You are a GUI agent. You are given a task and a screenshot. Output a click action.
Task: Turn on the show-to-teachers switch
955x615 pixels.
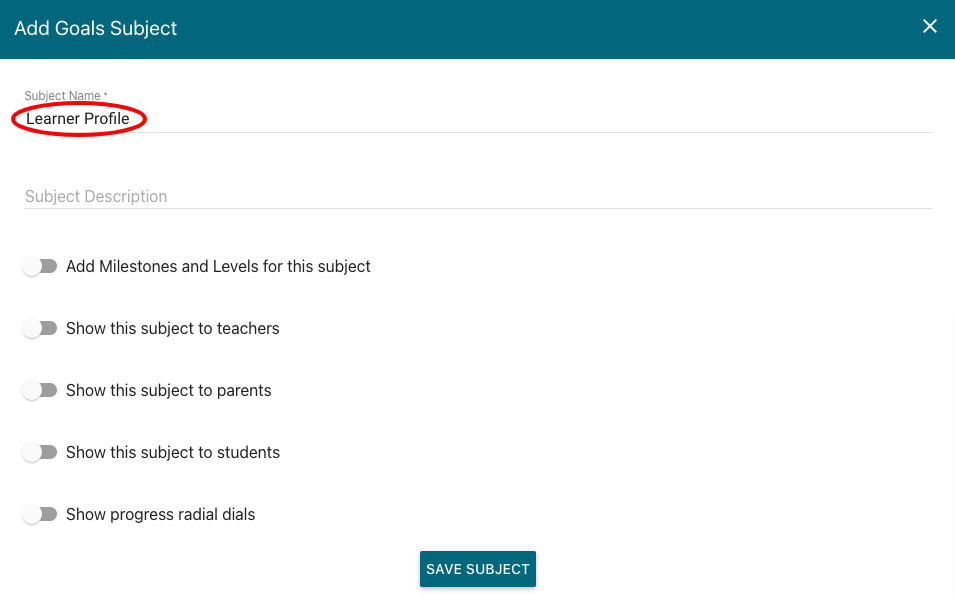[x=40, y=328]
